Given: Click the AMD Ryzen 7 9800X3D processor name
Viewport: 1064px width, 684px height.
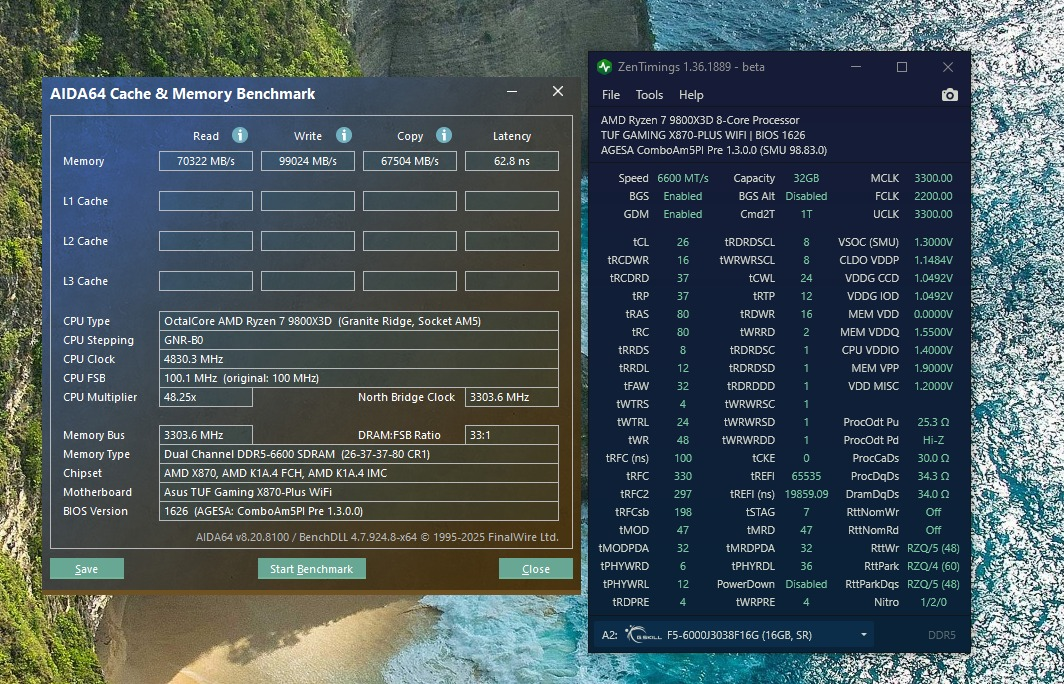Looking at the screenshot, I should coord(700,120).
